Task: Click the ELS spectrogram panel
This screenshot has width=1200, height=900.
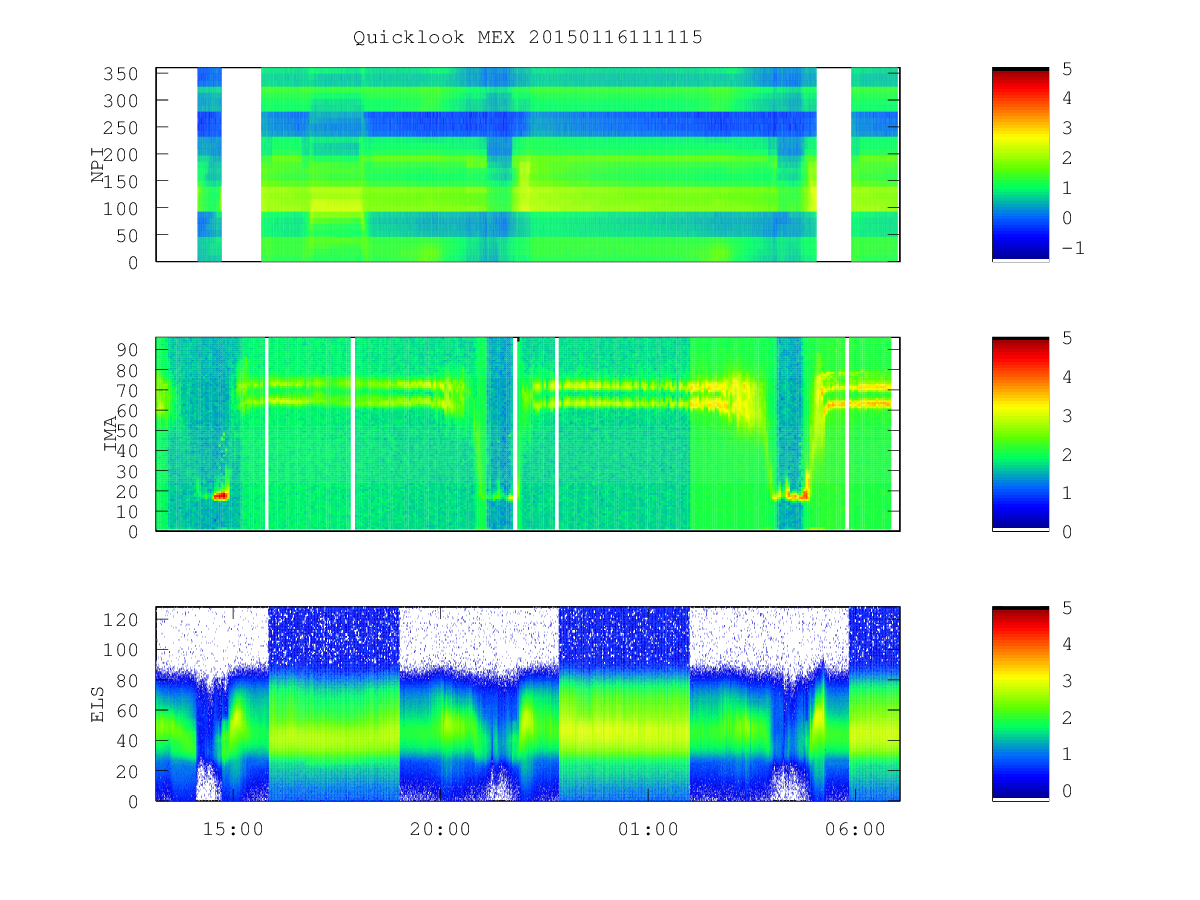Action: [528, 703]
